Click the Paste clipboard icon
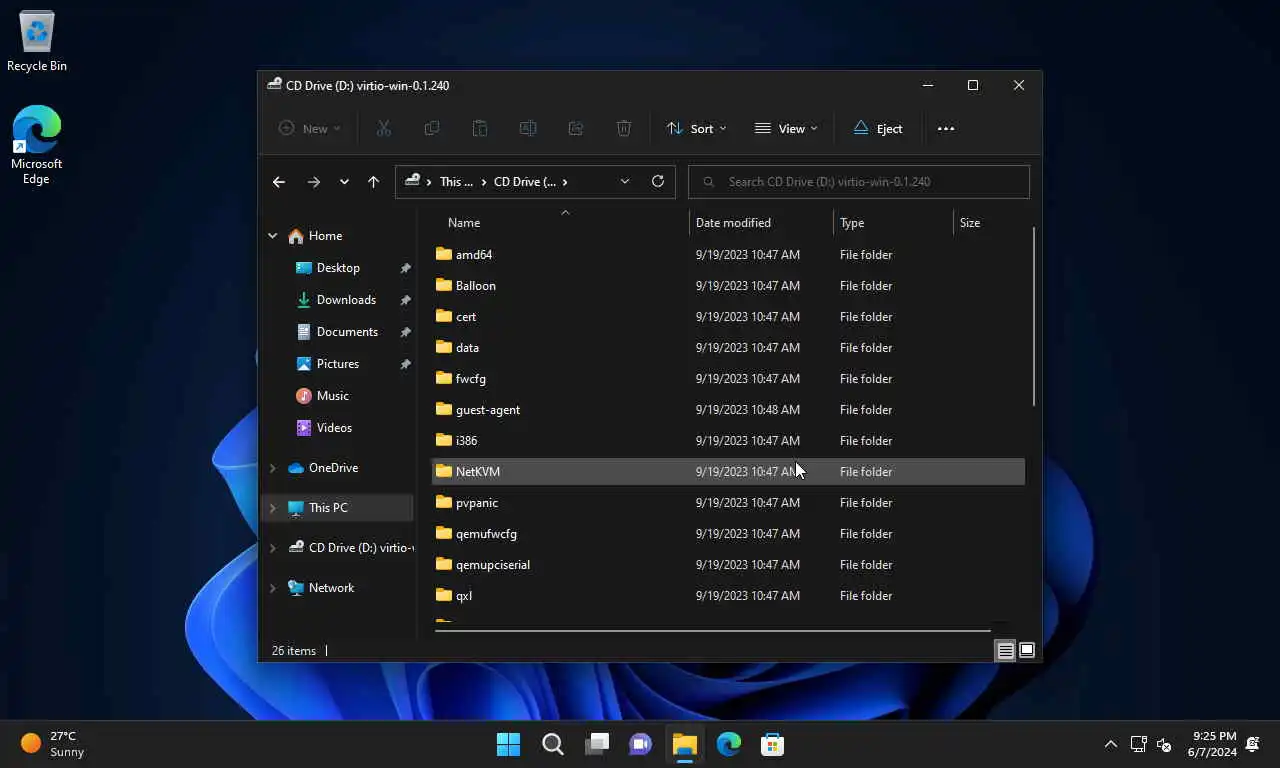The width and height of the screenshot is (1280, 768). [x=480, y=128]
